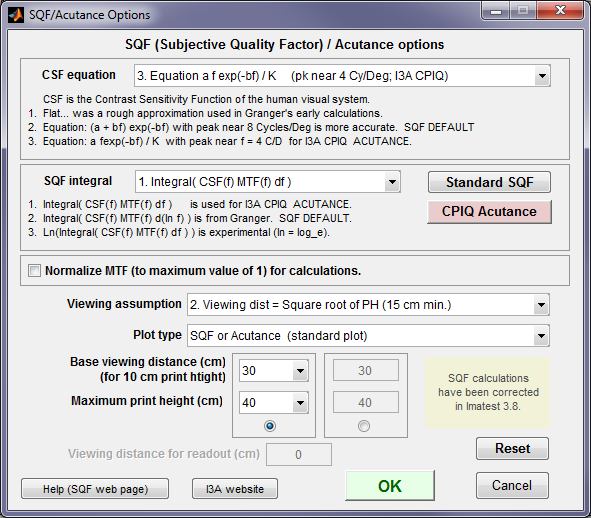The image size is (591, 518).
Task: Click the Cancel button
Action: (x=512, y=485)
